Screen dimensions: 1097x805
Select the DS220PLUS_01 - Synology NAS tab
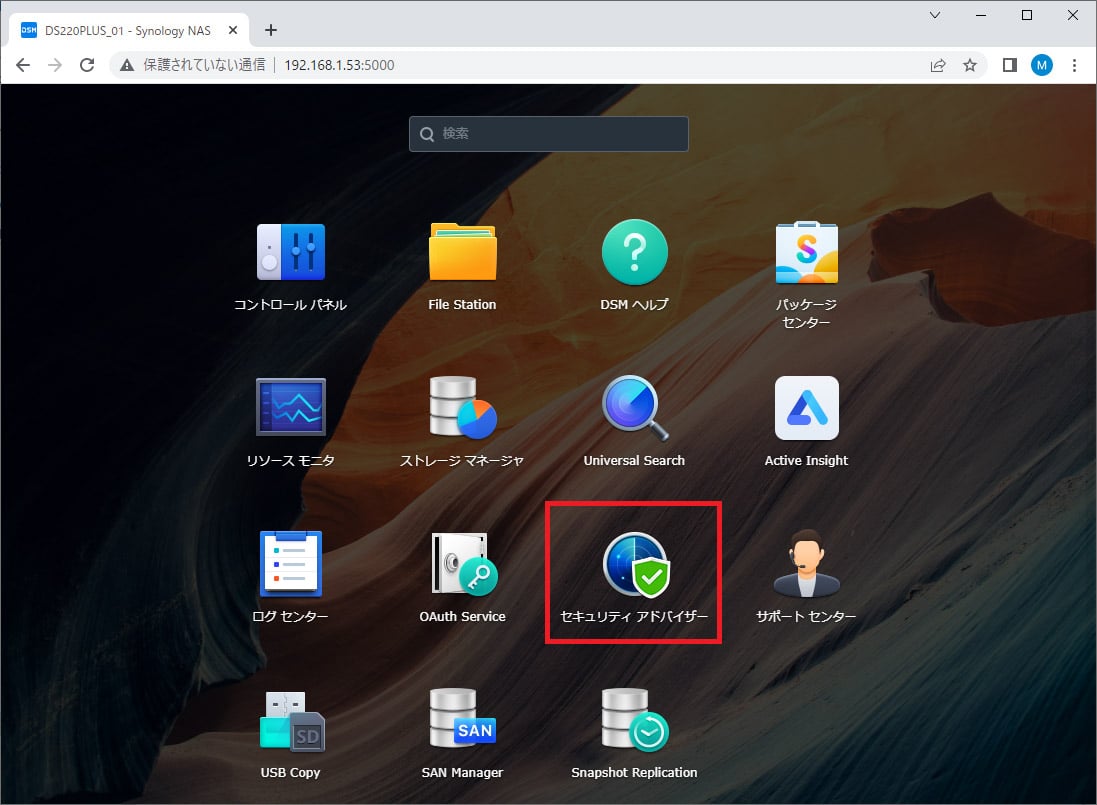click(x=129, y=31)
